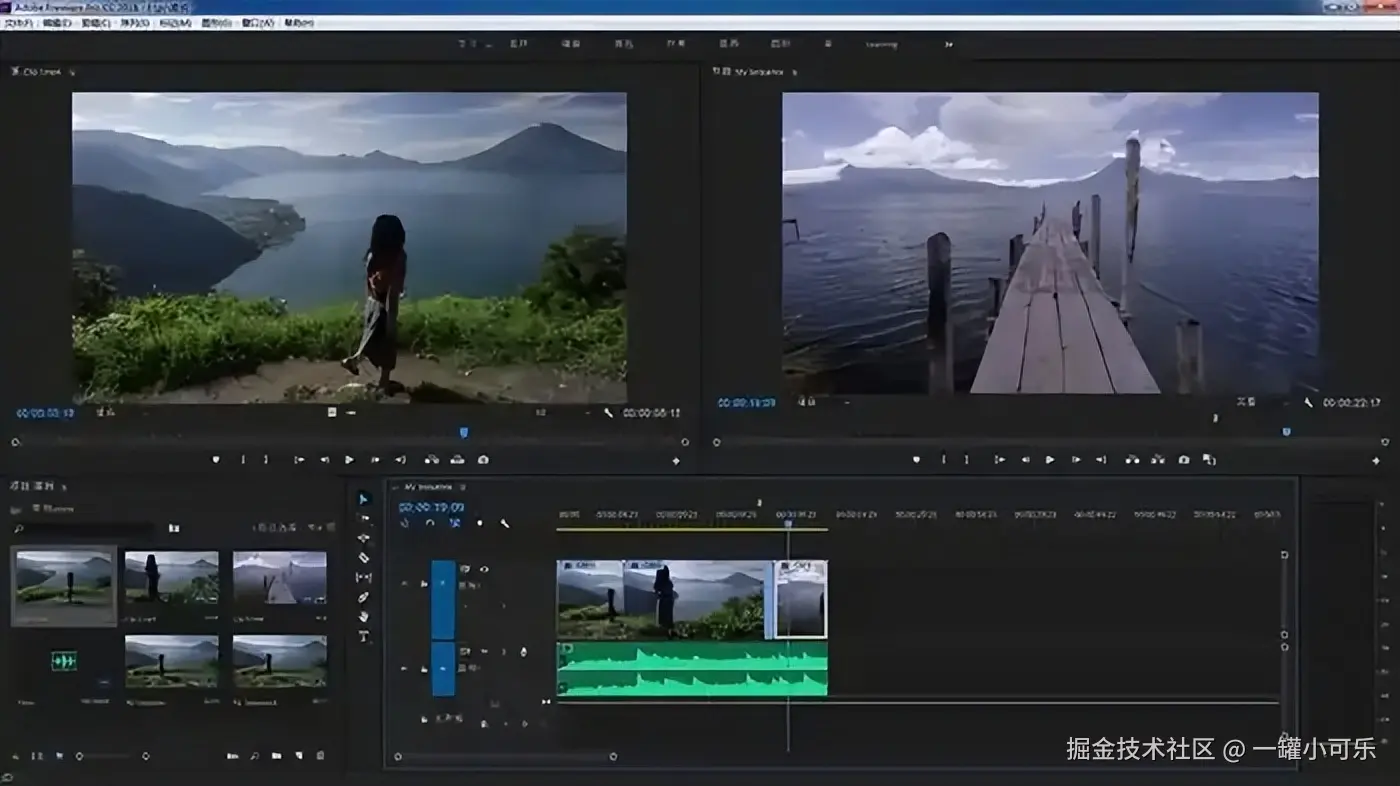Viewport: 1400px width, 786px height.
Task: Select the Slip tool in the tools panel
Action: coord(364,577)
